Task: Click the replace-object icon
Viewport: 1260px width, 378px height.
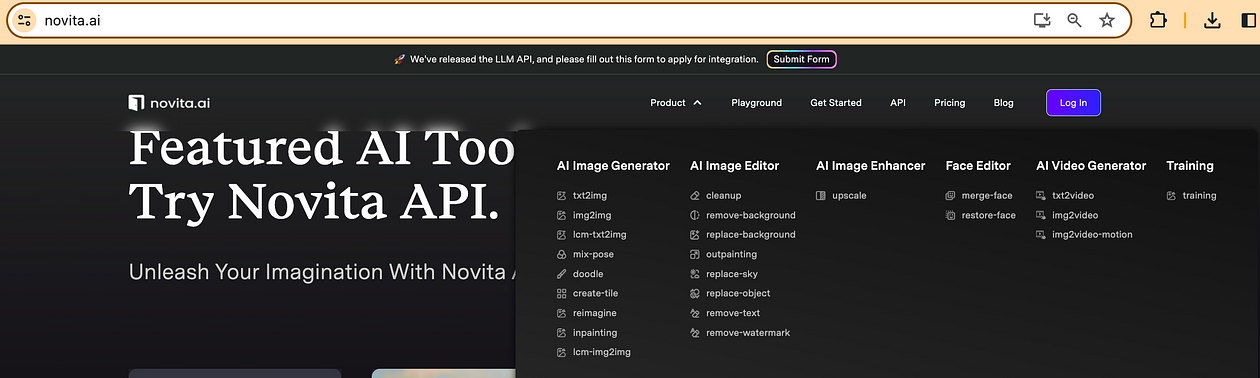Action: [x=695, y=293]
